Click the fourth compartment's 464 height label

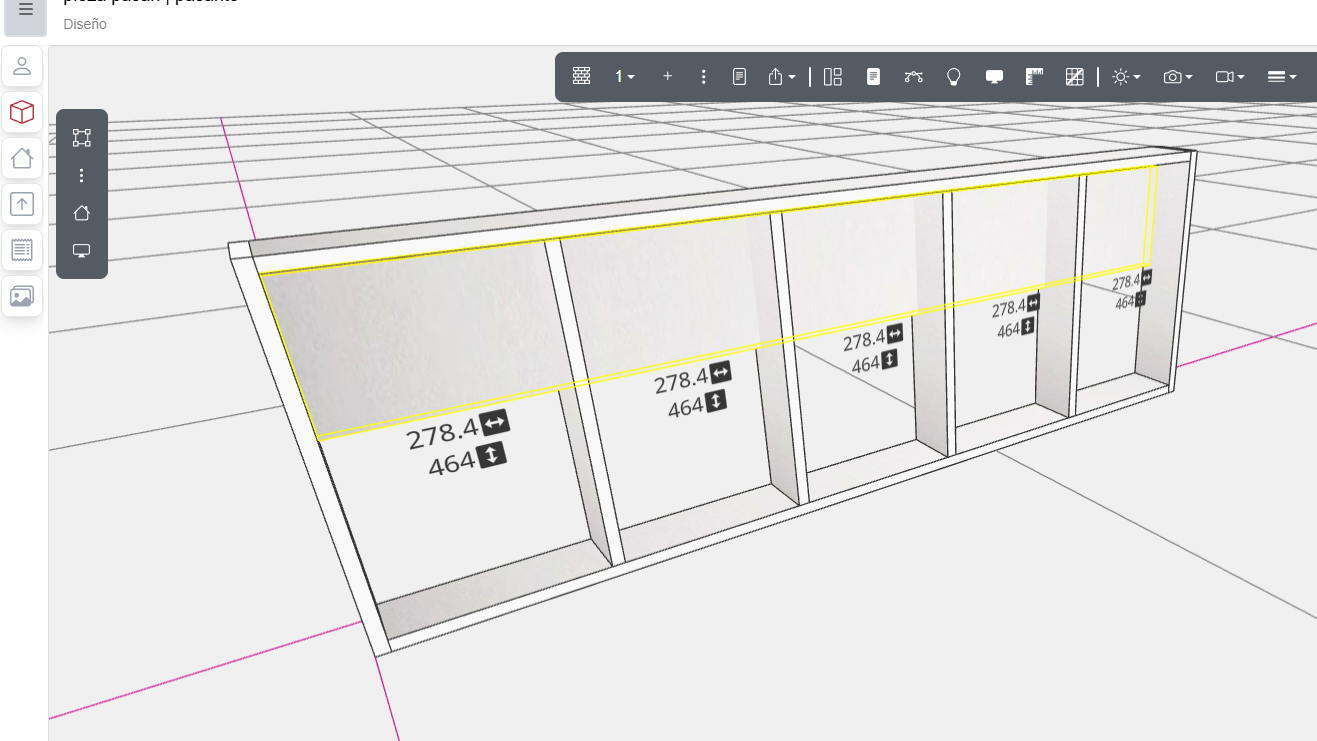coord(1016,328)
